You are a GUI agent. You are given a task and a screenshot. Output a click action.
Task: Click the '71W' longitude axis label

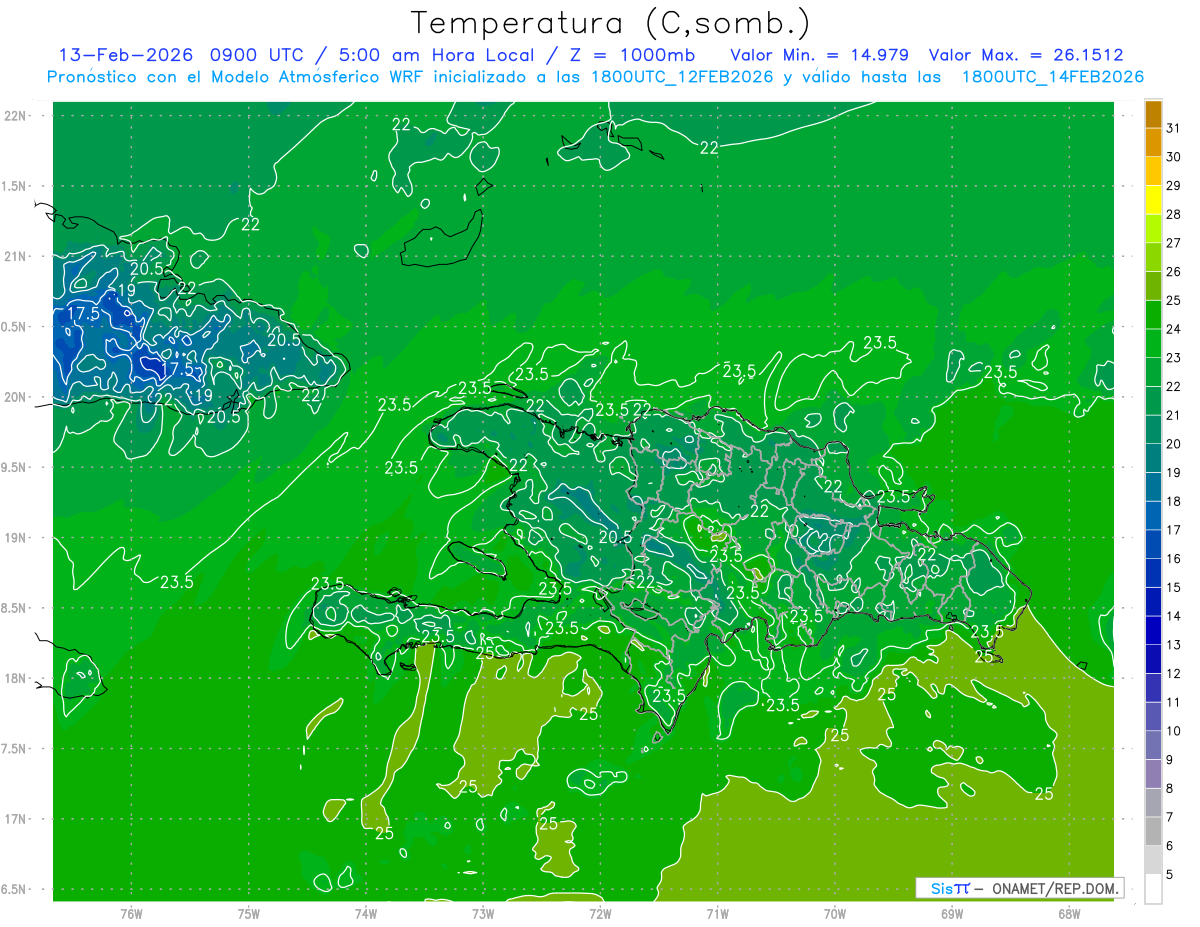coord(717,914)
